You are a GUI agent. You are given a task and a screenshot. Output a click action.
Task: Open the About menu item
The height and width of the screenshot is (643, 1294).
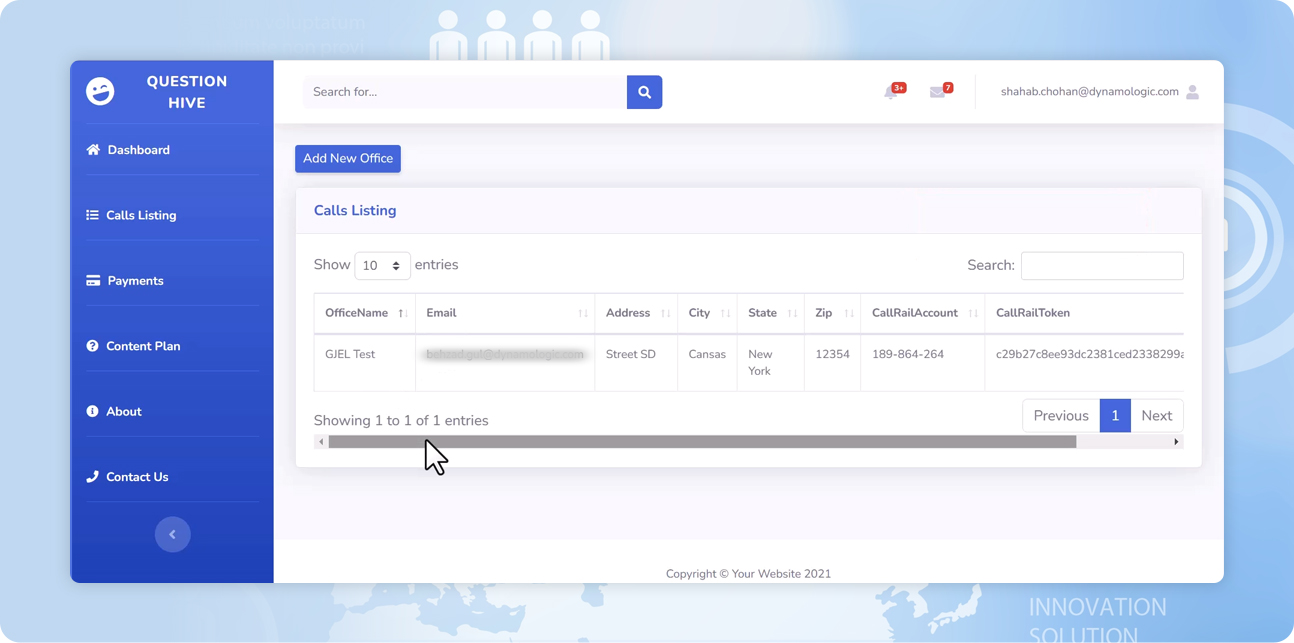click(123, 411)
